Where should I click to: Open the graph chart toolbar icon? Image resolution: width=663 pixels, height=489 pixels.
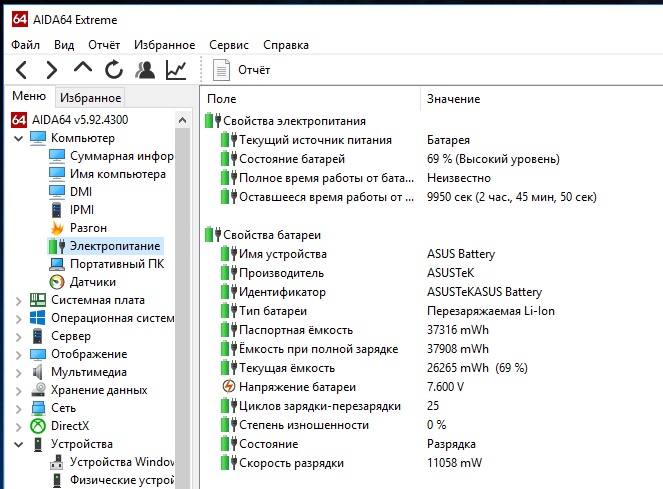(176, 70)
